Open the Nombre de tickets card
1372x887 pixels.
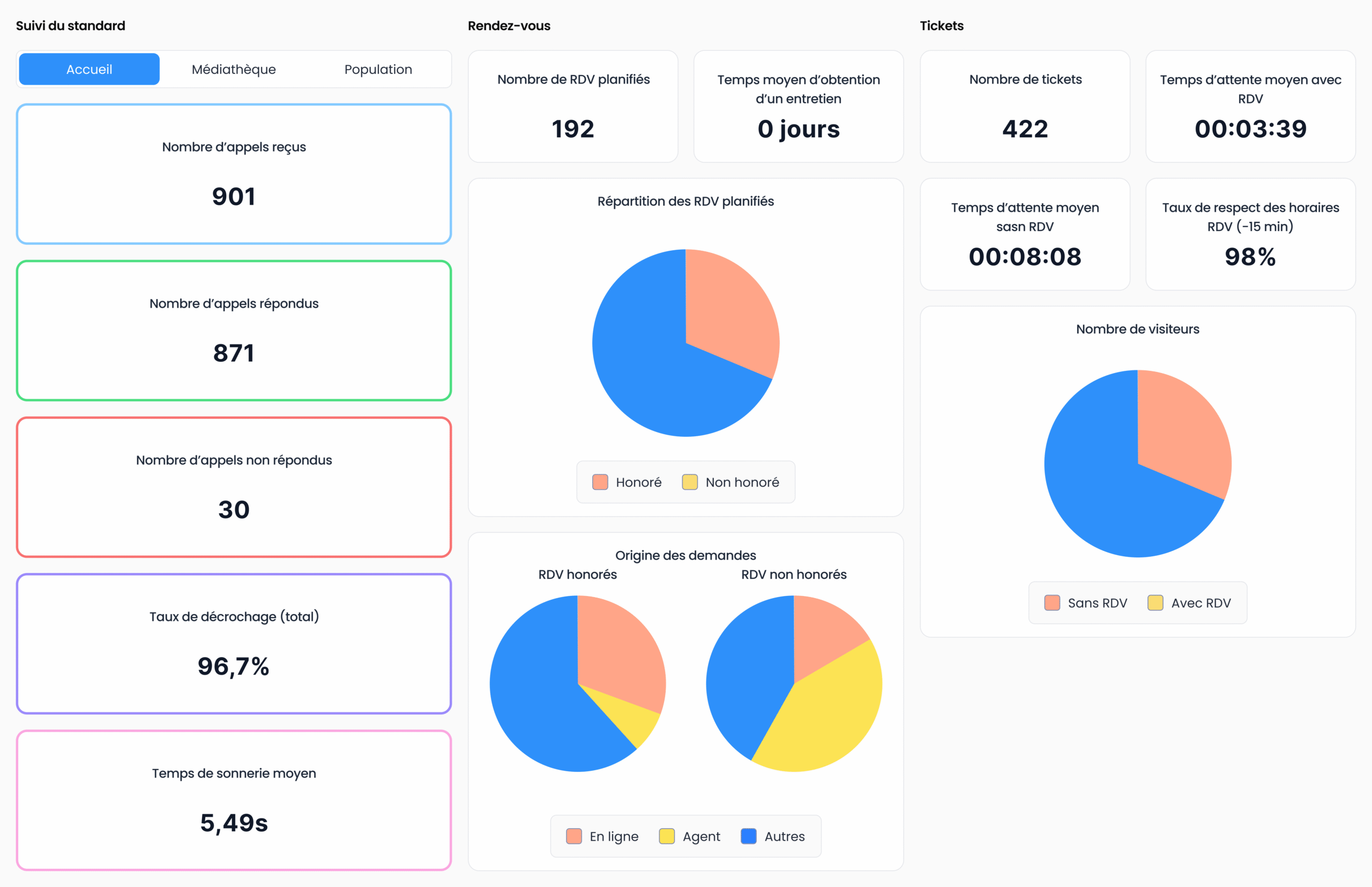click(1025, 107)
